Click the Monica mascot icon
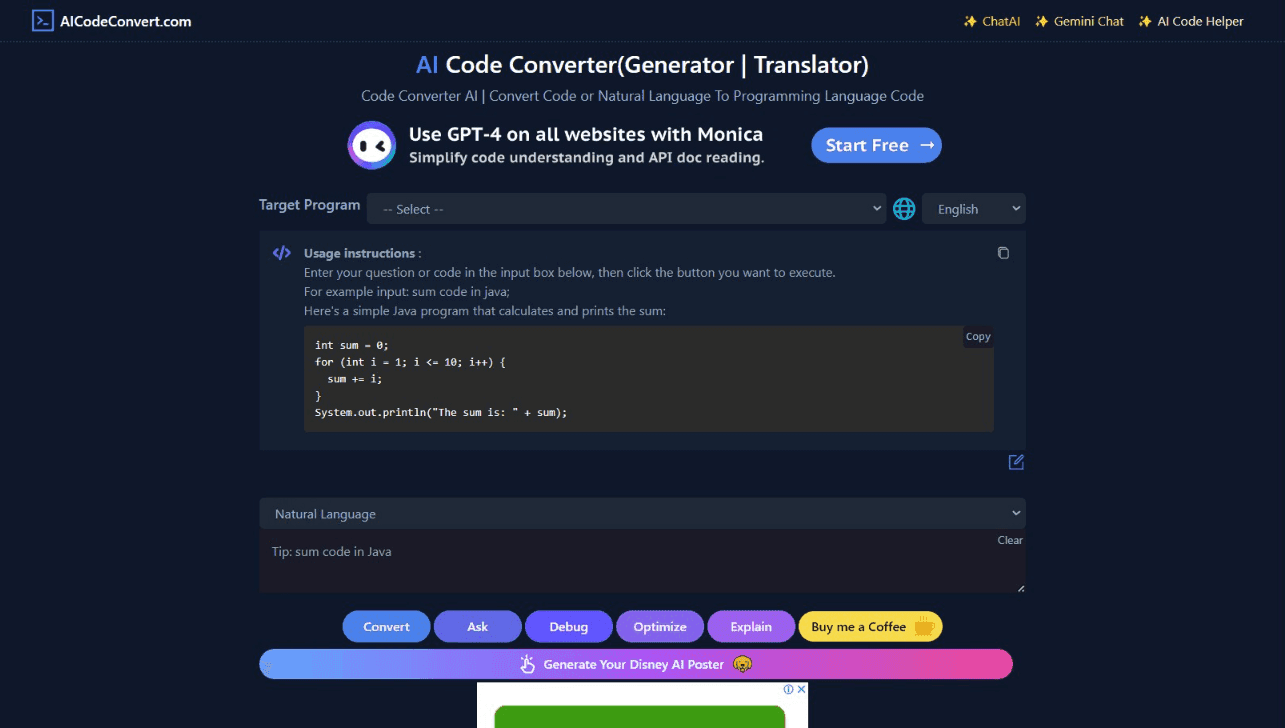Viewport: 1285px width, 728px height. coord(372,146)
